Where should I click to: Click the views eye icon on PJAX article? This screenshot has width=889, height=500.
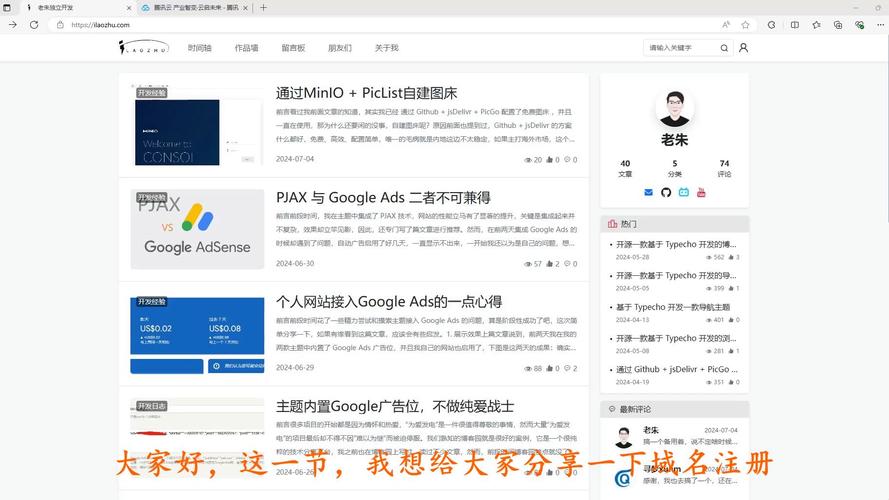coord(528,264)
